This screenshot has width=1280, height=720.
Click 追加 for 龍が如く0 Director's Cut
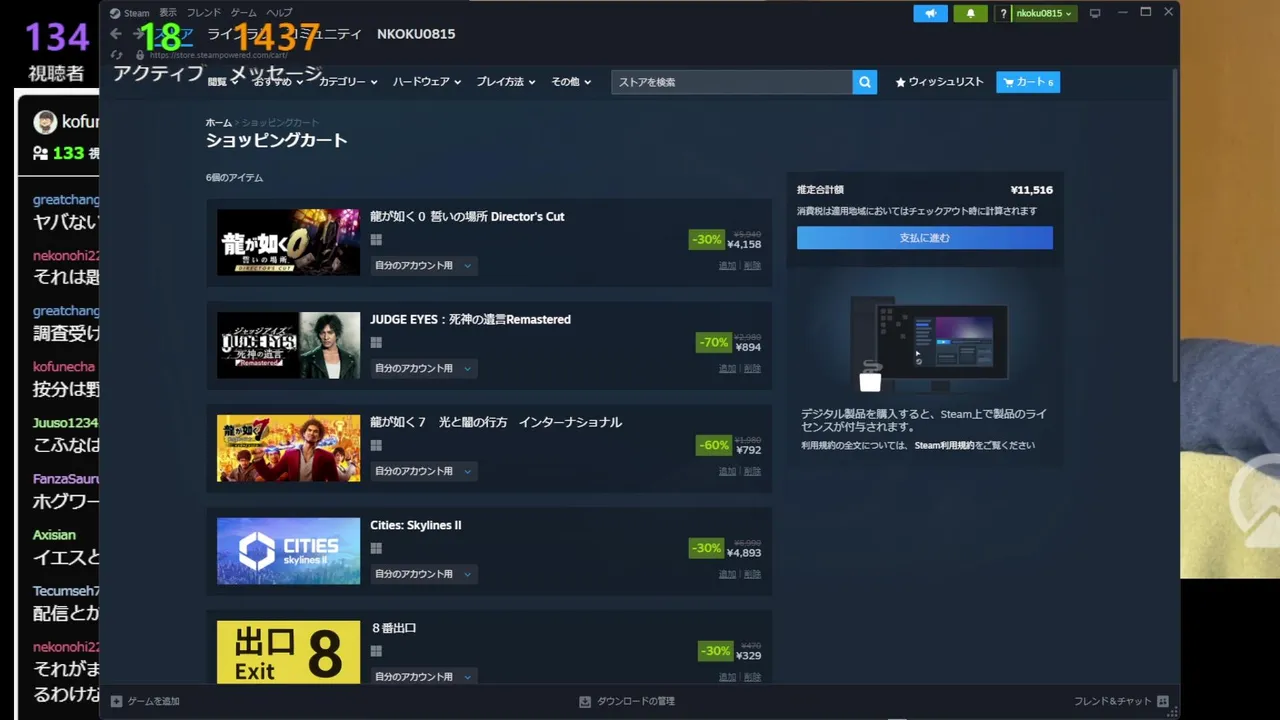tap(727, 266)
